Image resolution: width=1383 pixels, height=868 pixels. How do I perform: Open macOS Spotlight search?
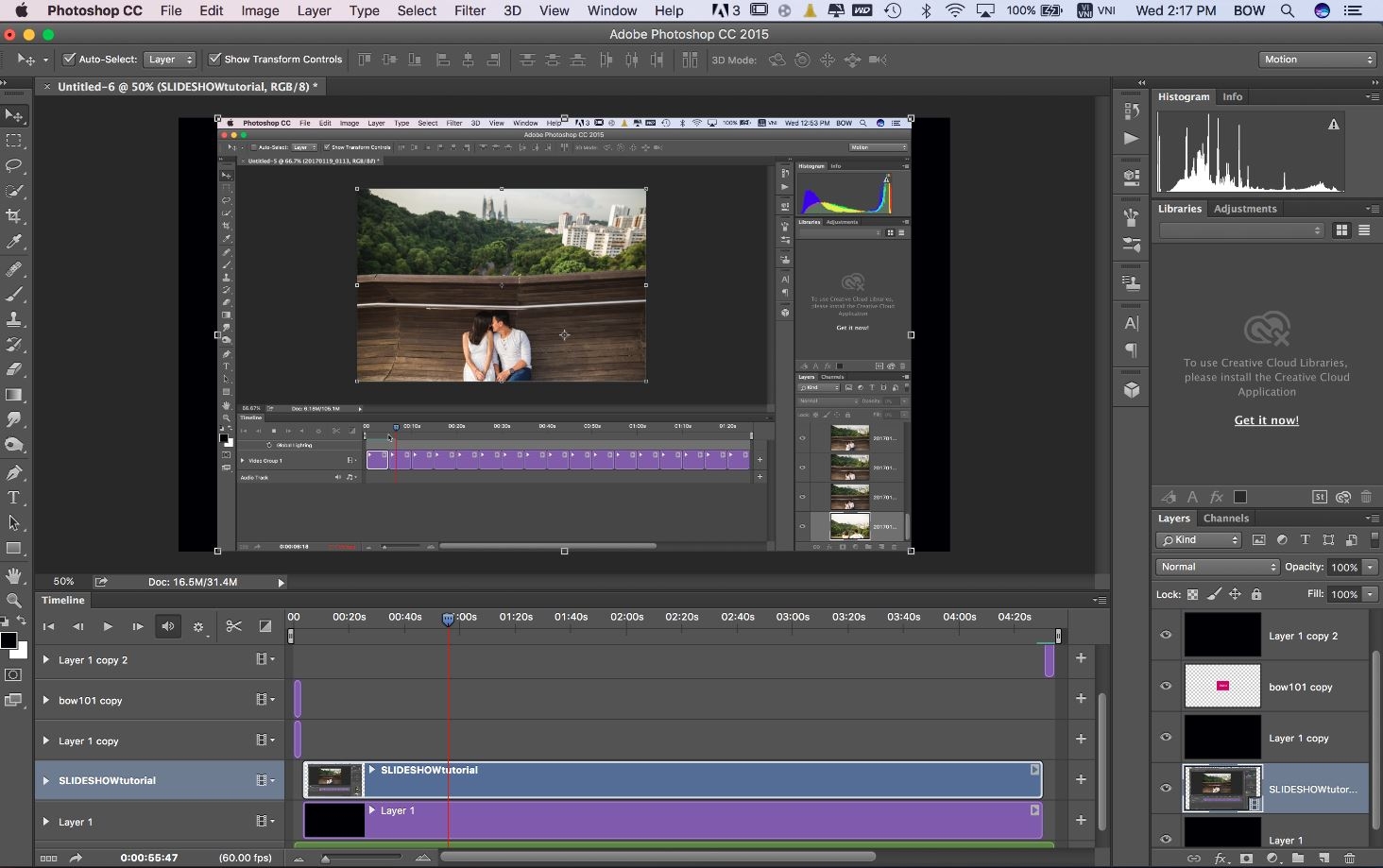coord(1287,10)
